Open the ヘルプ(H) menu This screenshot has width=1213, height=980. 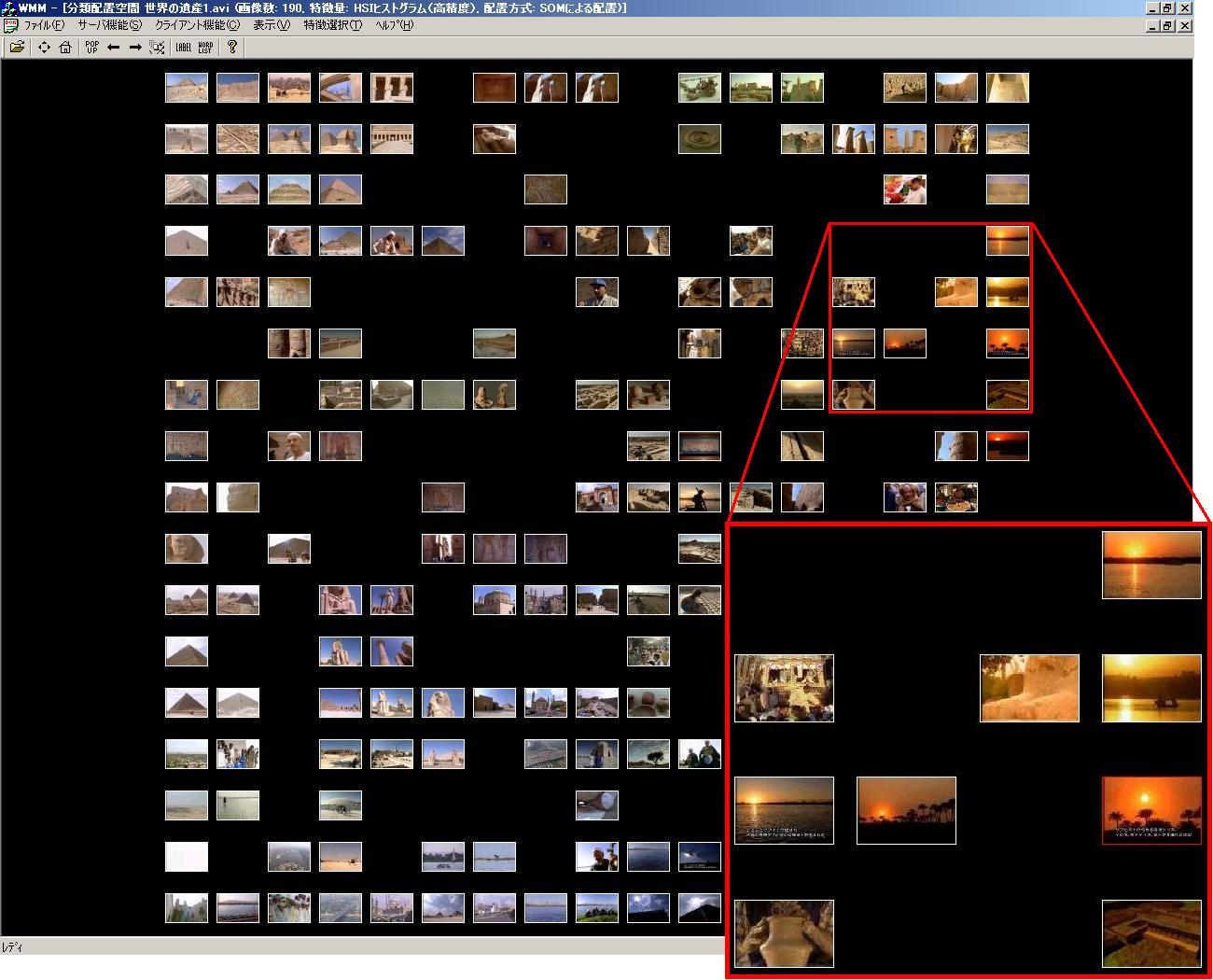point(394,25)
